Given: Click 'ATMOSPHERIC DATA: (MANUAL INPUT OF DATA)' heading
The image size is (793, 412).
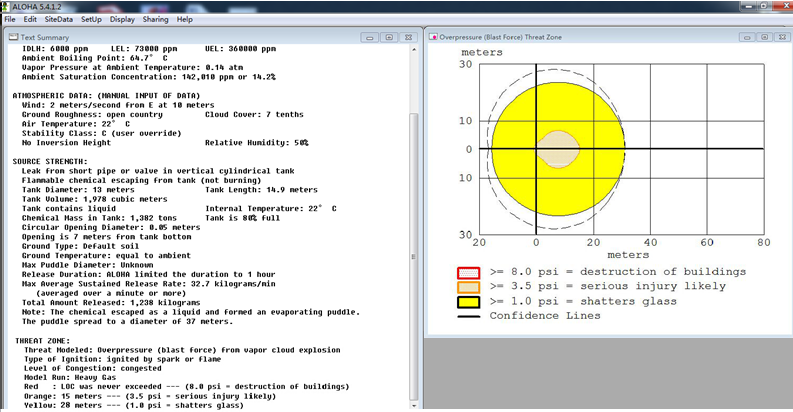Looking at the screenshot, I should [106, 96].
